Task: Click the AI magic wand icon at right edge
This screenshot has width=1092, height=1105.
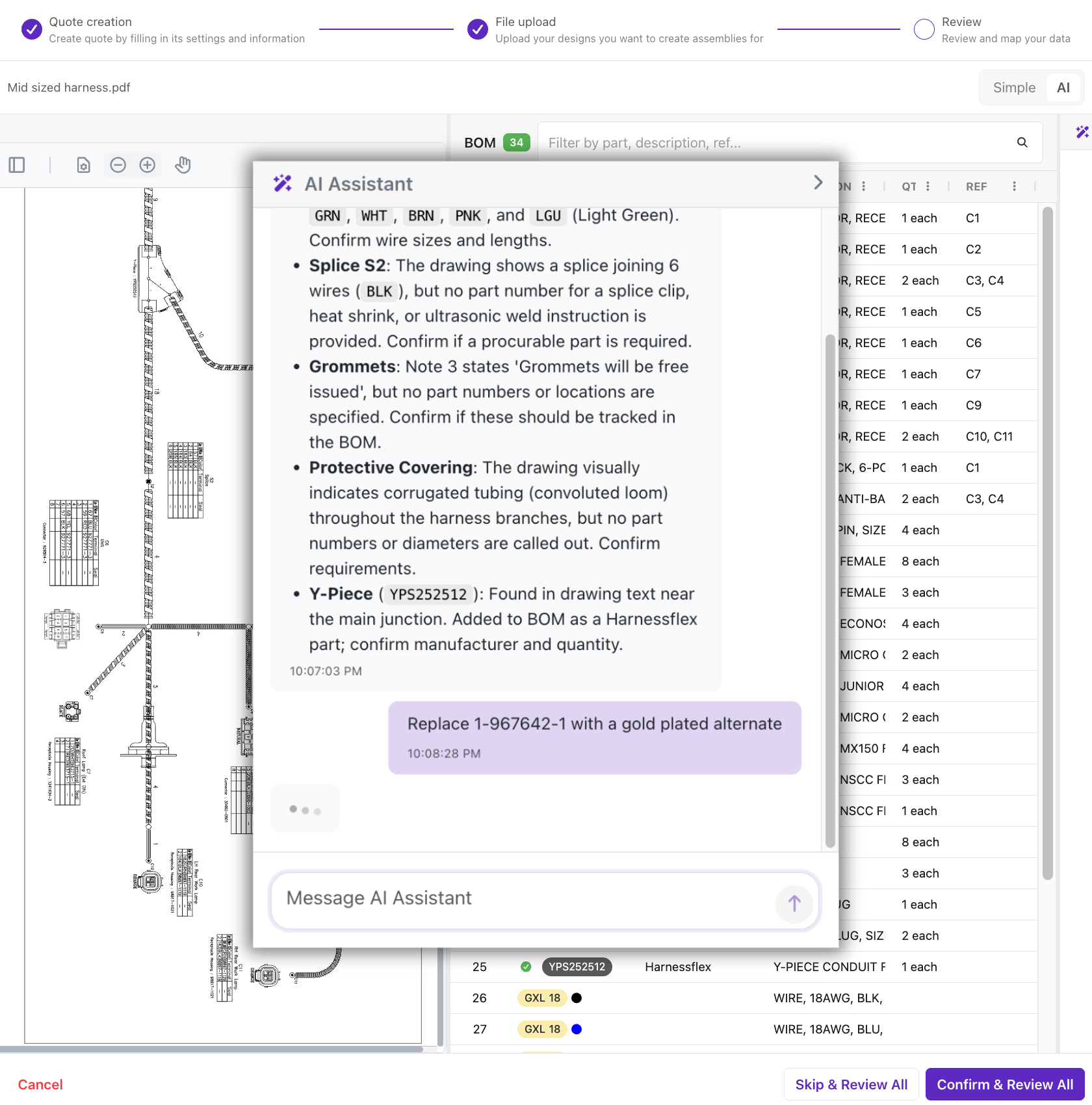Action: pos(1082,132)
